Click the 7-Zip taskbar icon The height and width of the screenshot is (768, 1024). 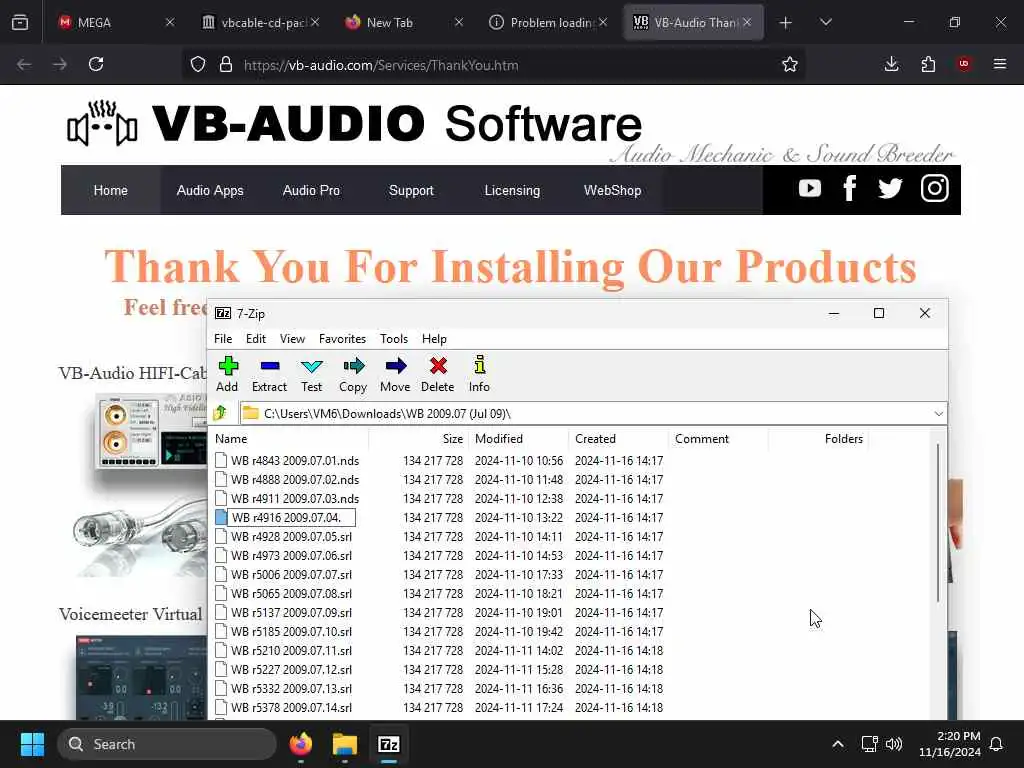pos(389,744)
